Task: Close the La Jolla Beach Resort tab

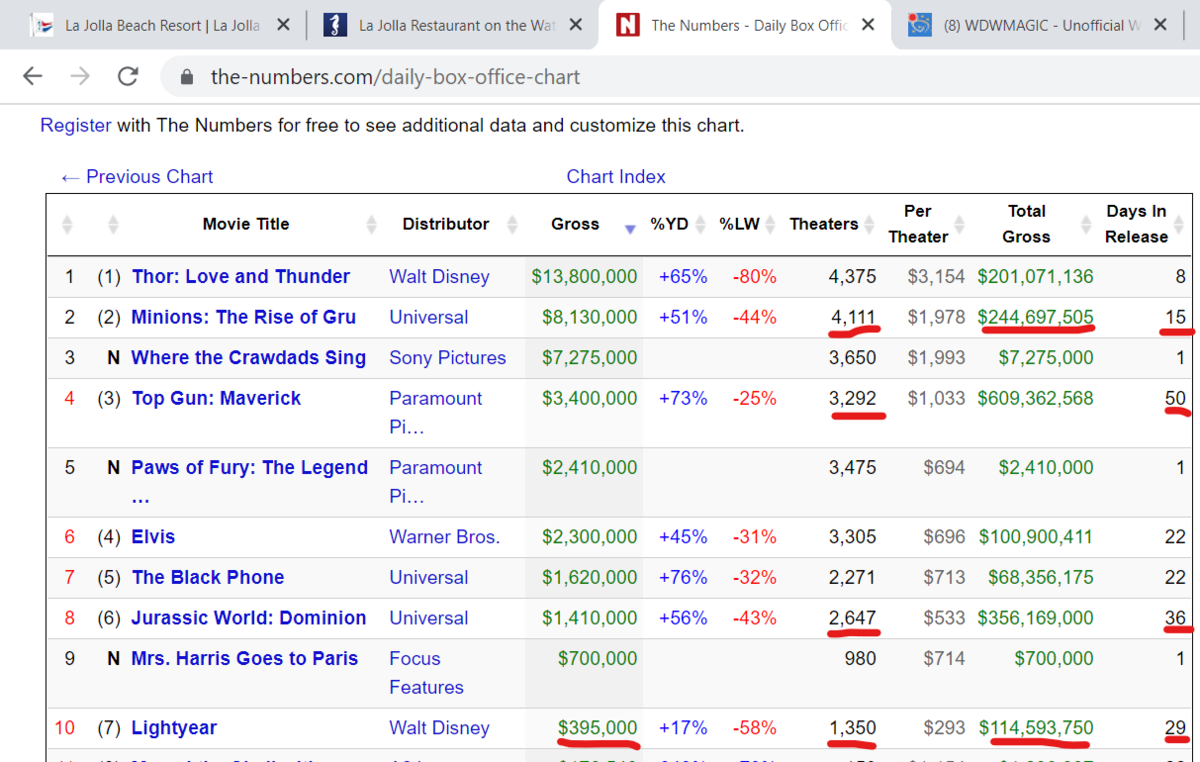Action: [x=283, y=25]
